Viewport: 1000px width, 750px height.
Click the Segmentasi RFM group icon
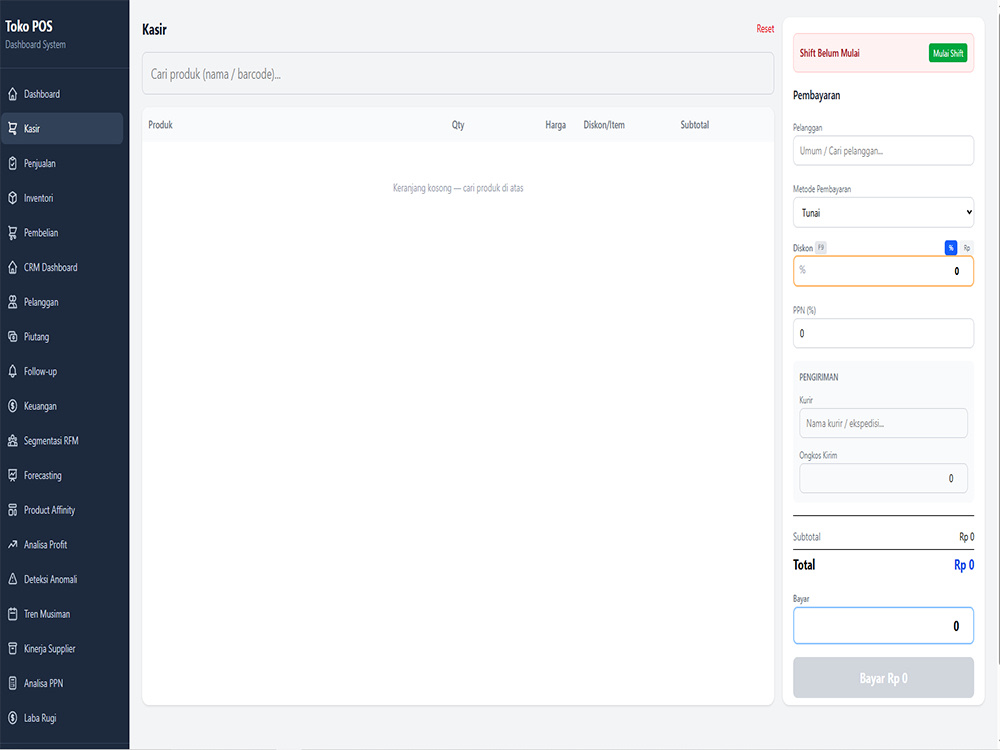pyautogui.click(x=13, y=441)
